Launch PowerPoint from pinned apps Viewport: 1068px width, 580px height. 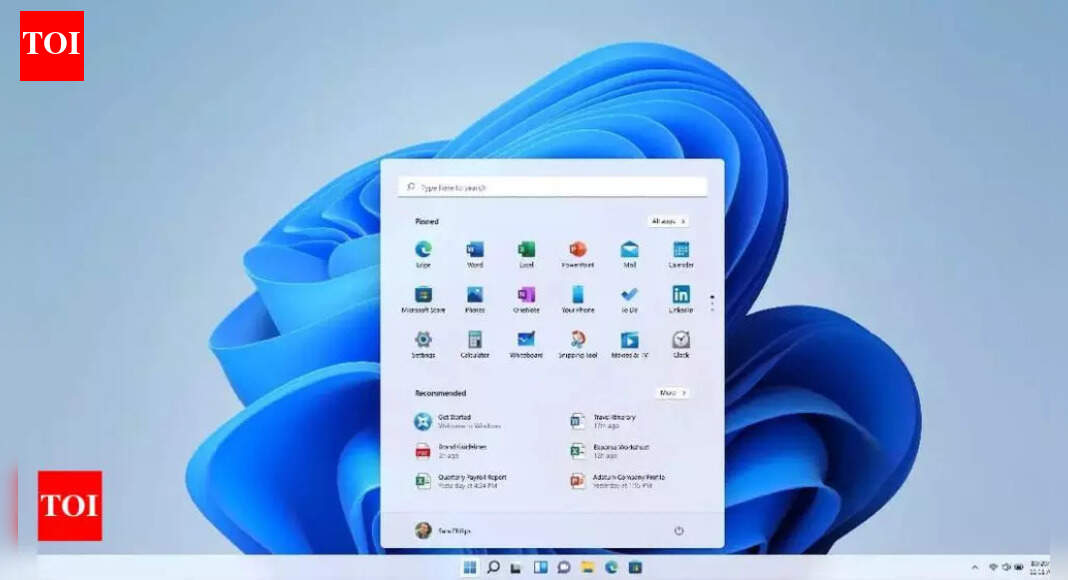pos(578,254)
